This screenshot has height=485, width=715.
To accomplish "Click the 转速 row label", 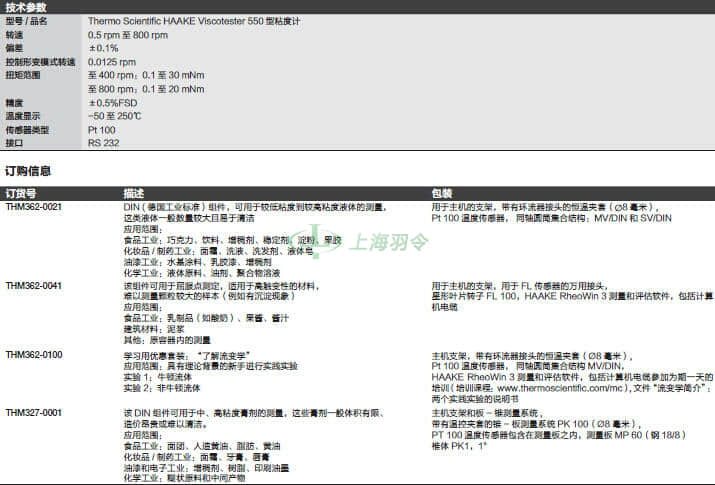I will [x=14, y=35].
